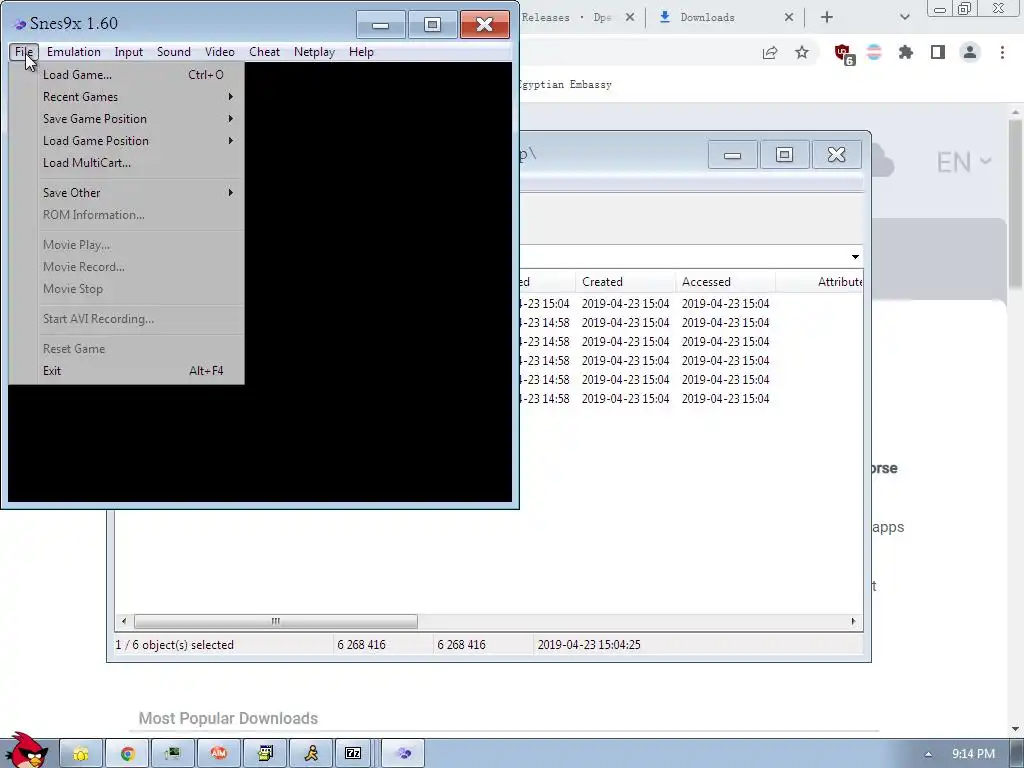Open the Video menu in Snes9x

(x=219, y=52)
